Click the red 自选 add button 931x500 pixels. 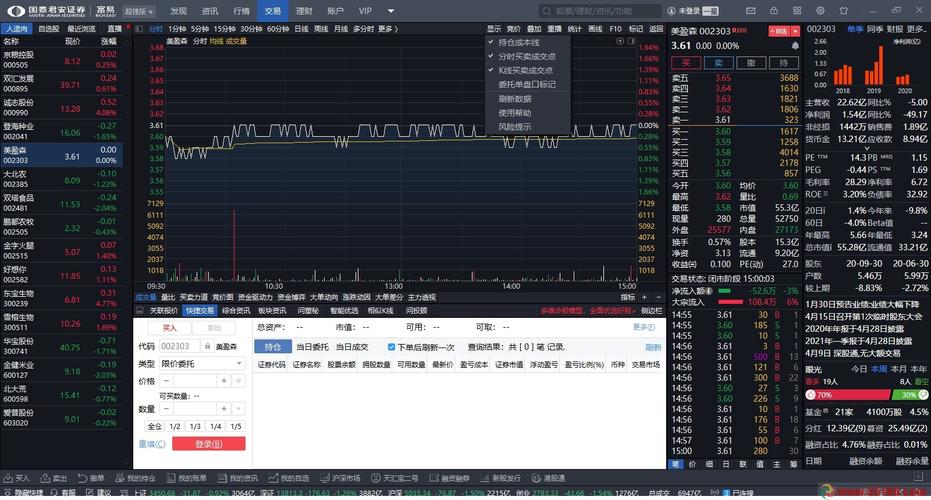[779, 31]
